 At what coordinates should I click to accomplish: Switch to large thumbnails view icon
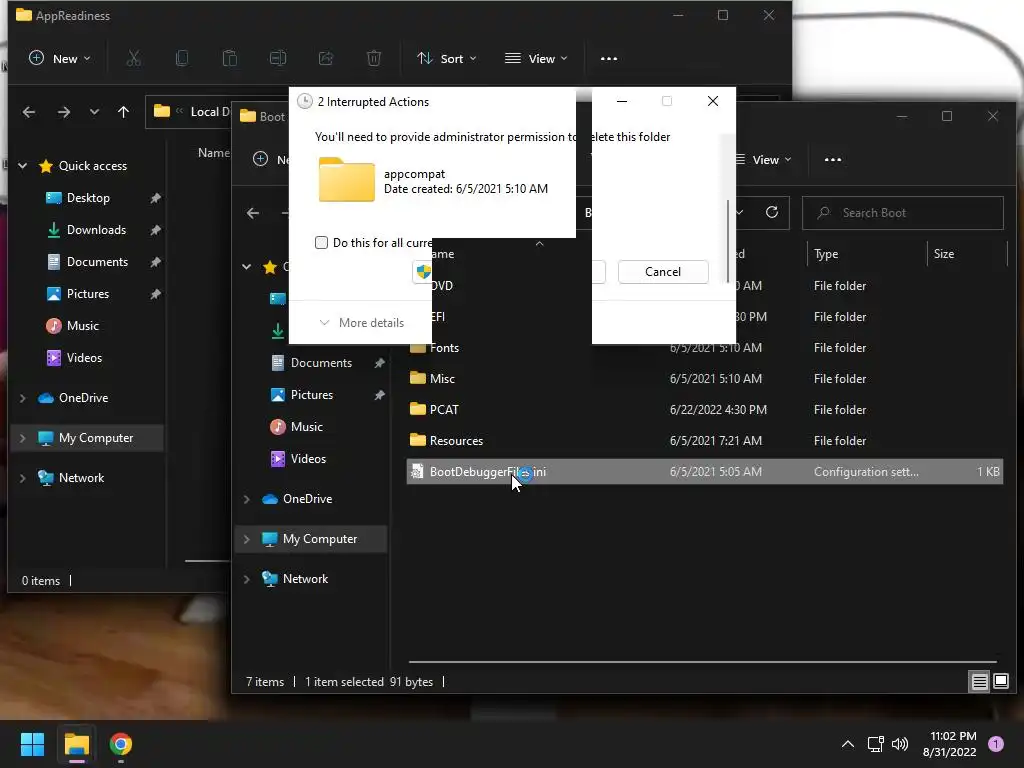1000,682
